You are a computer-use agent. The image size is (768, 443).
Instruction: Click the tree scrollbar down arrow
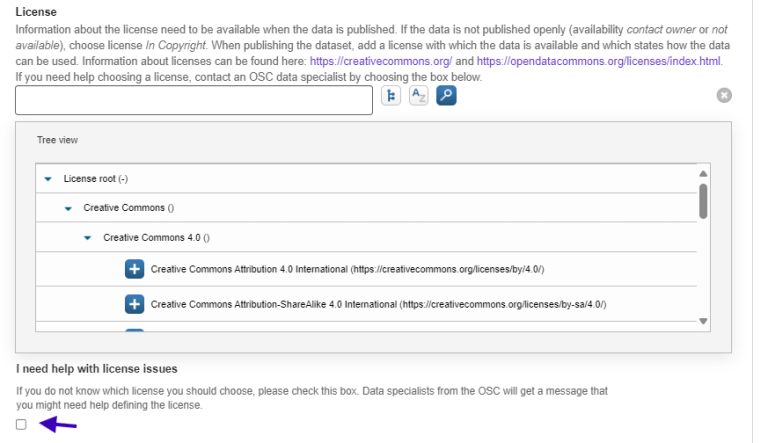703,321
